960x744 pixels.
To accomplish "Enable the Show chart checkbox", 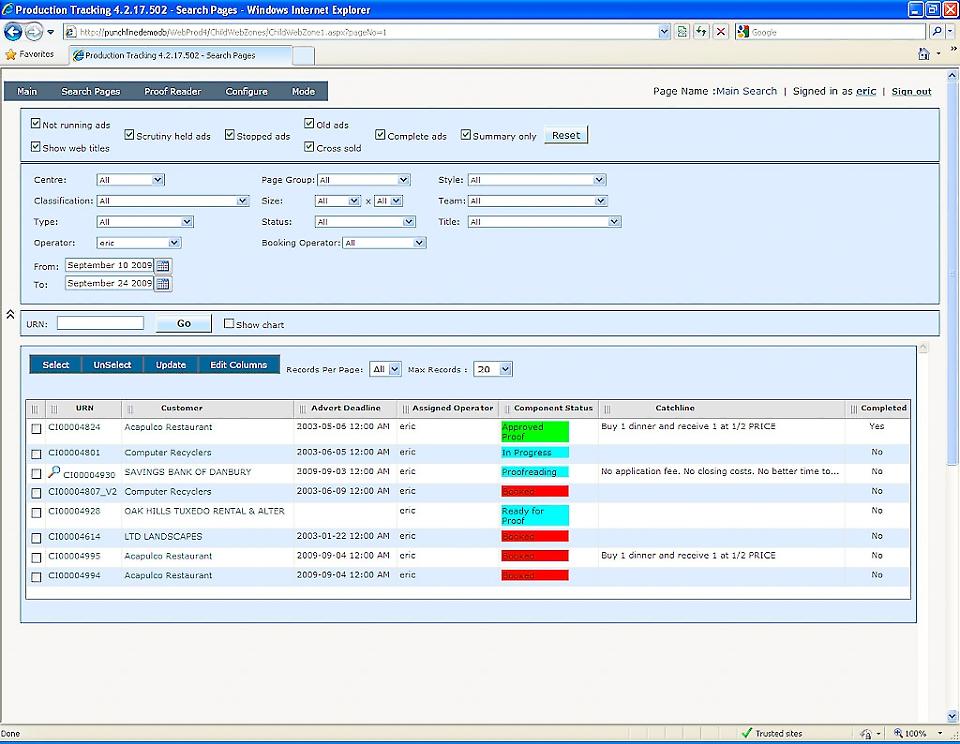I will [229, 323].
